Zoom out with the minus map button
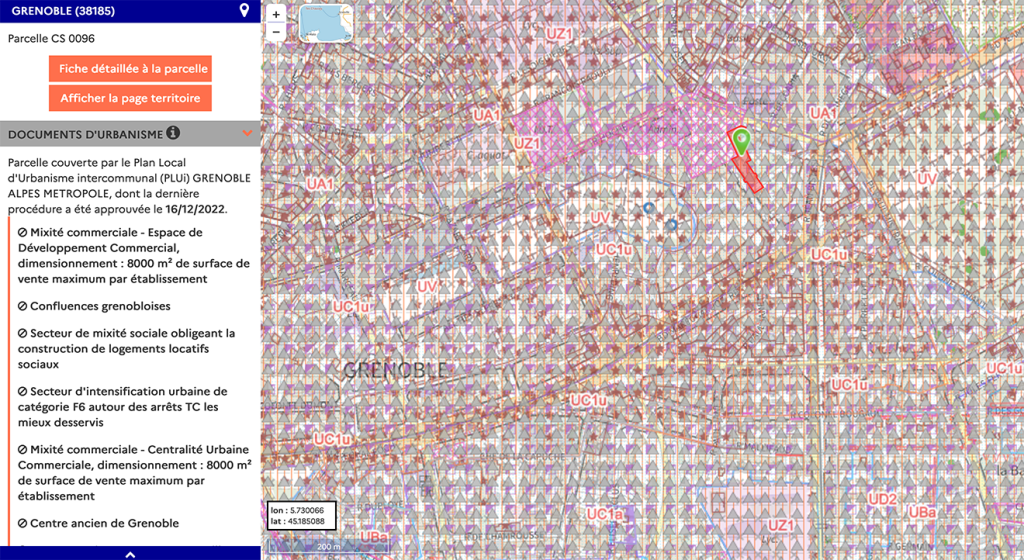This screenshot has width=1024, height=560. coord(277,32)
